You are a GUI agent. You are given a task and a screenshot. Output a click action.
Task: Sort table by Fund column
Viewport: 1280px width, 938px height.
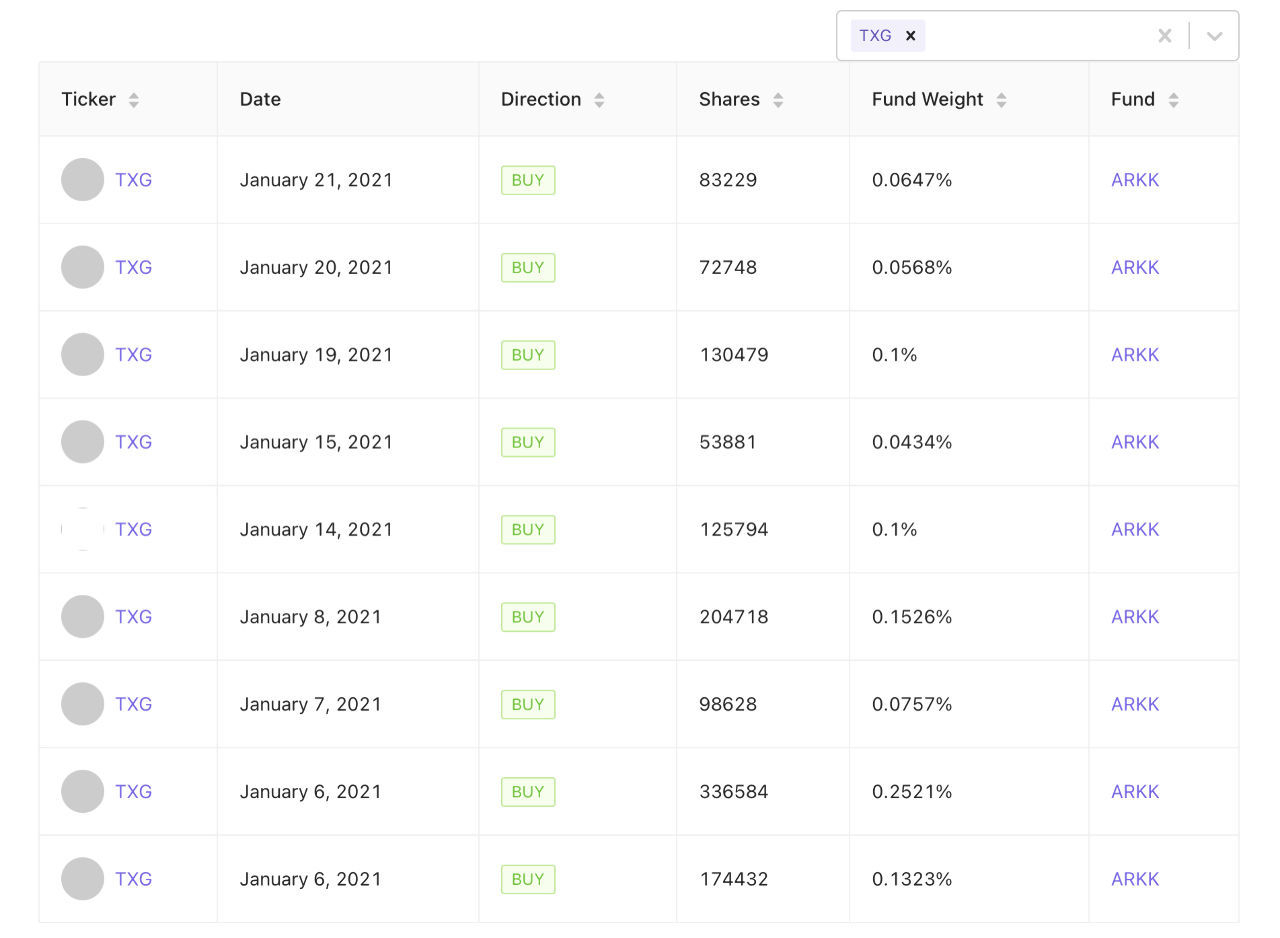1173,100
